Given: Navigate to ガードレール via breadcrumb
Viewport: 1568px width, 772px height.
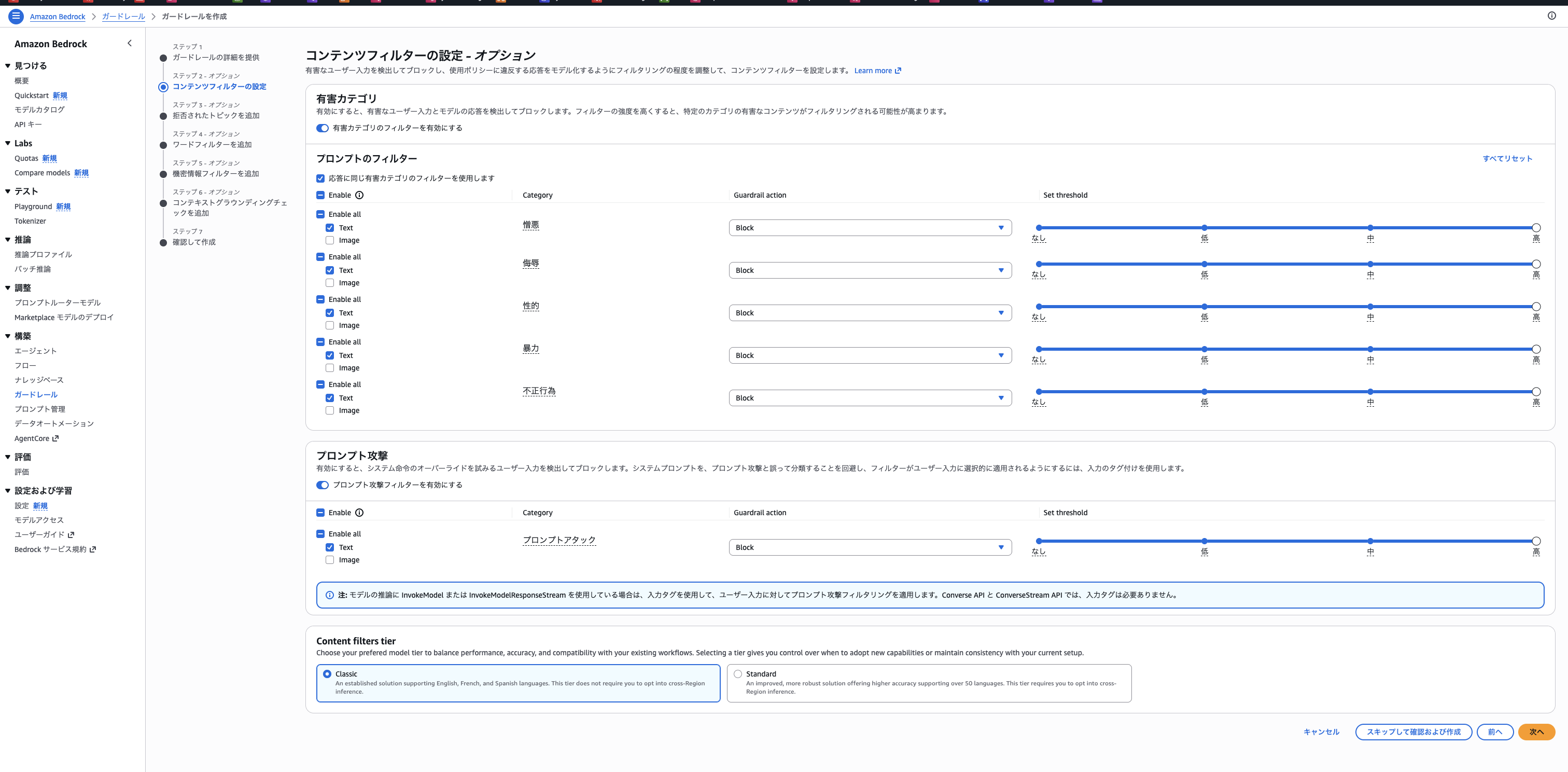Looking at the screenshot, I should (122, 17).
